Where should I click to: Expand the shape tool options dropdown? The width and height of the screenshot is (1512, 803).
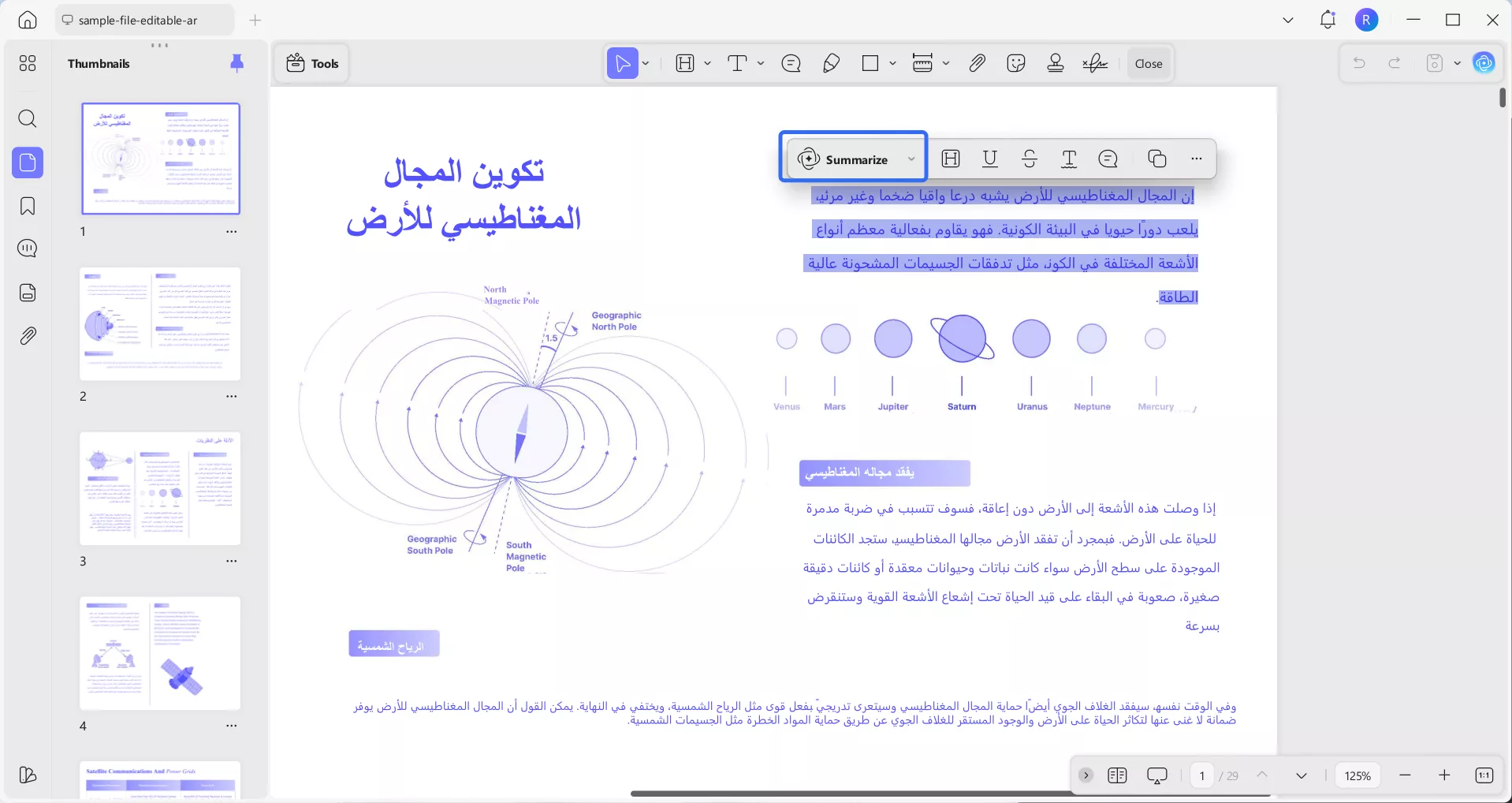click(892, 63)
